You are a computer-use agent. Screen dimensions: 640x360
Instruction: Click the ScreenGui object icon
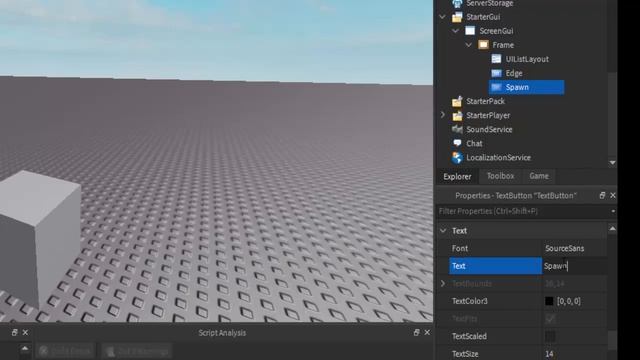[x=470, y=31]
